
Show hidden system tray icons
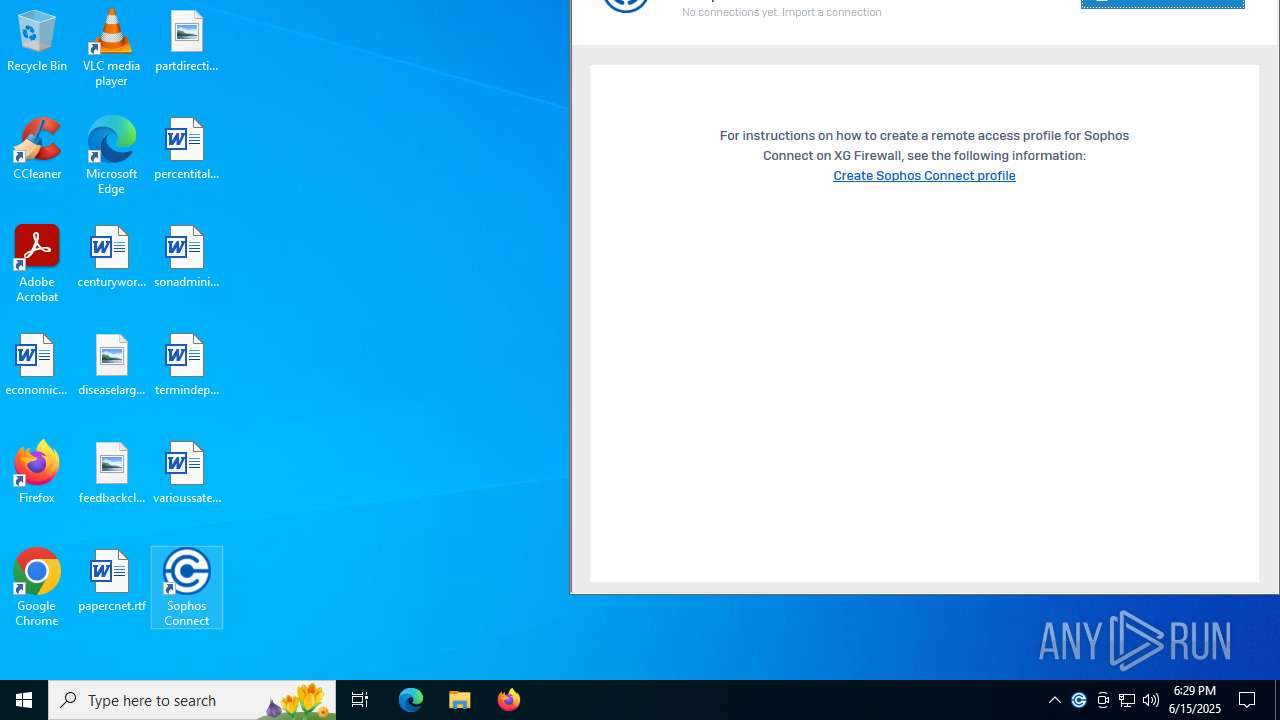point(1055,700)
